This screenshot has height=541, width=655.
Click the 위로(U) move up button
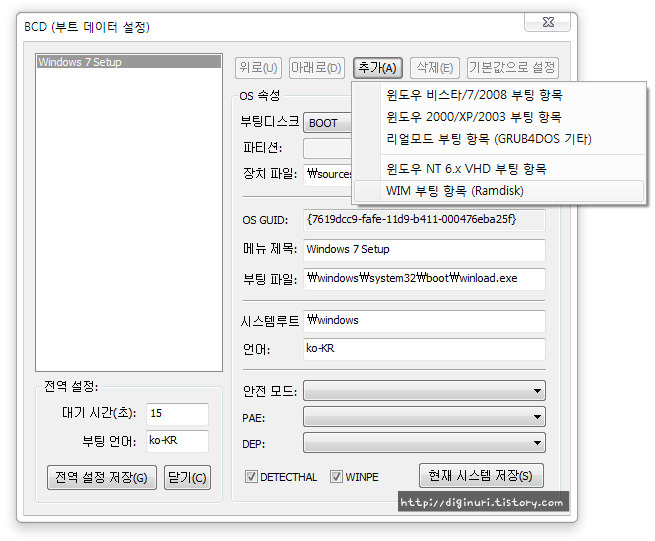tap(259, 68)
